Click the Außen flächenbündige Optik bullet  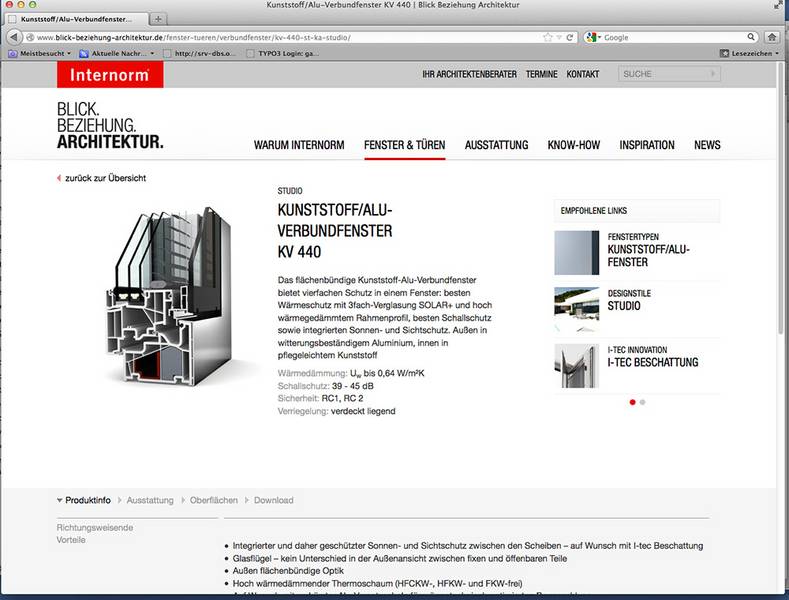click(288, 571)
